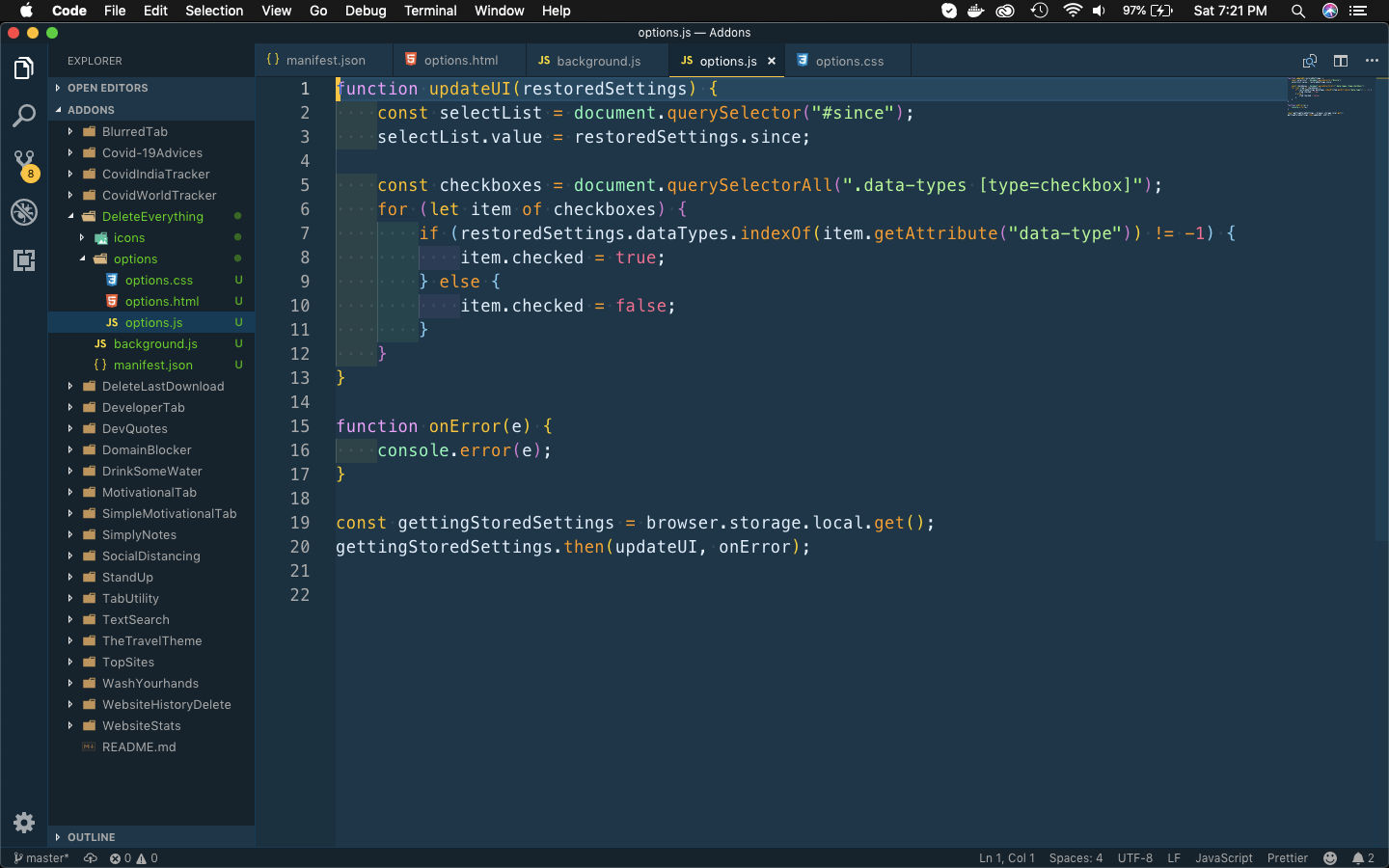Expand the icons folder
Screen dimensions: 1389x868
click(x=151, y=237)
